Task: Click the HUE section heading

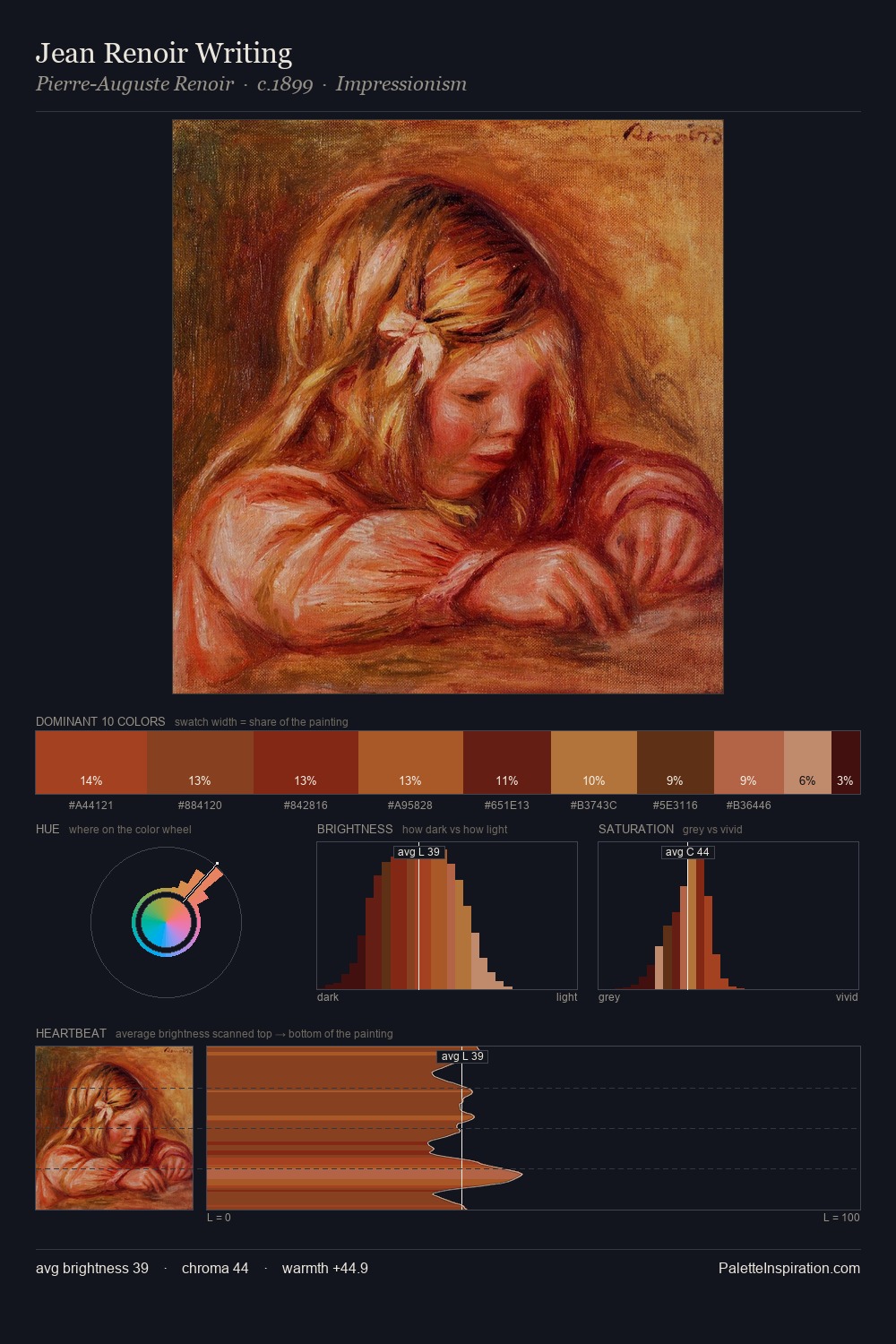Action: click(47, 829)
